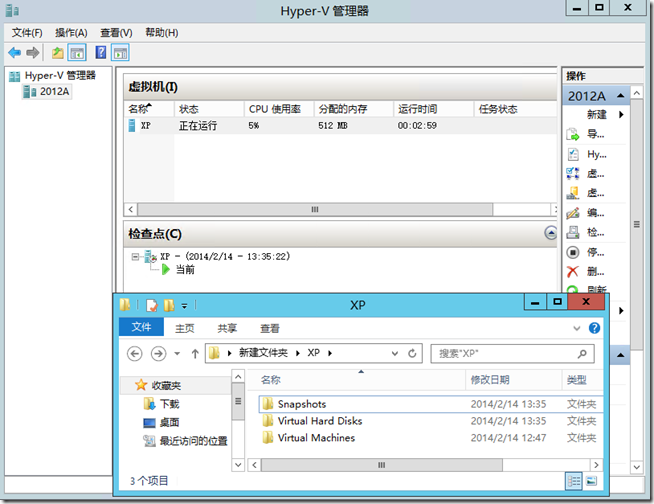Click forward arrow in XP explorer
The height and width of the screenshot is (504, 654).
(x=158, y=353)
